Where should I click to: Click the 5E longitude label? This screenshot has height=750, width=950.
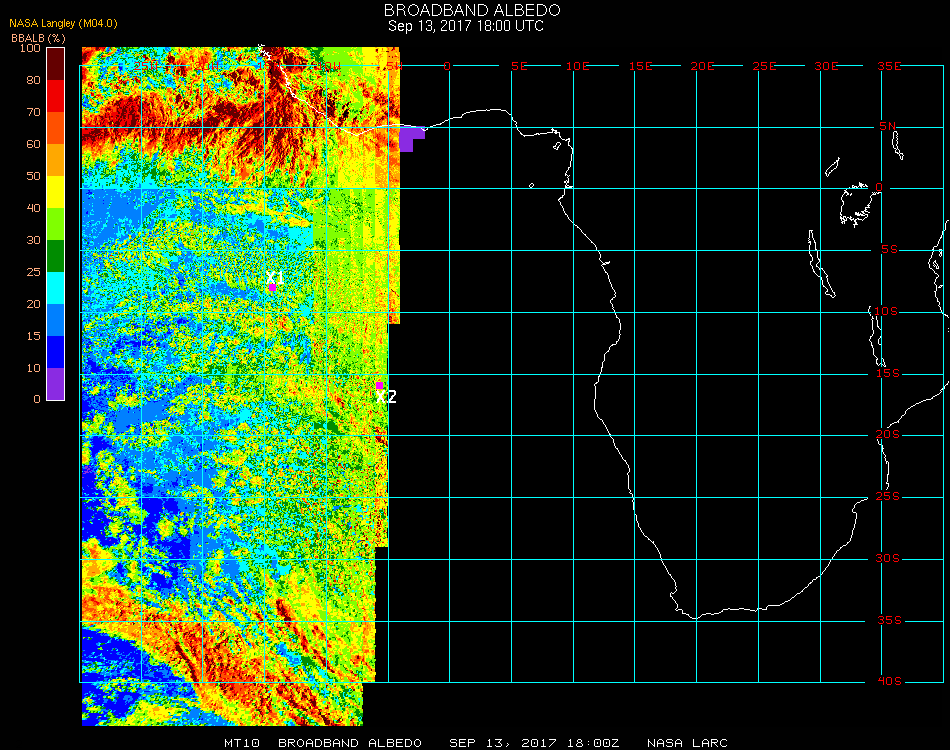click(x=519, y=66)
